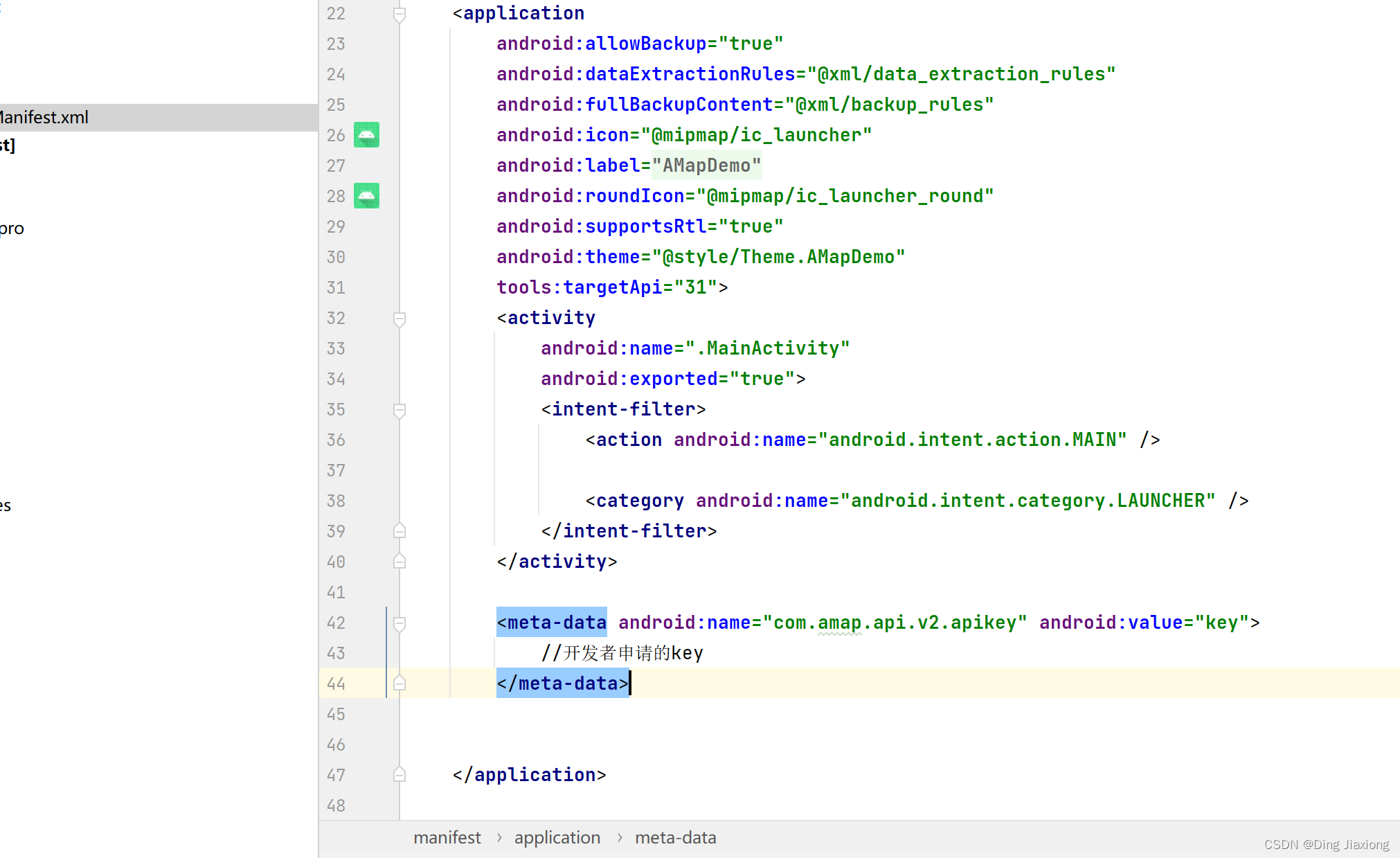Click "android.intent.category.LAUNCHER" value
The height and width of the screenshot is (858, 1400).
1028,501
